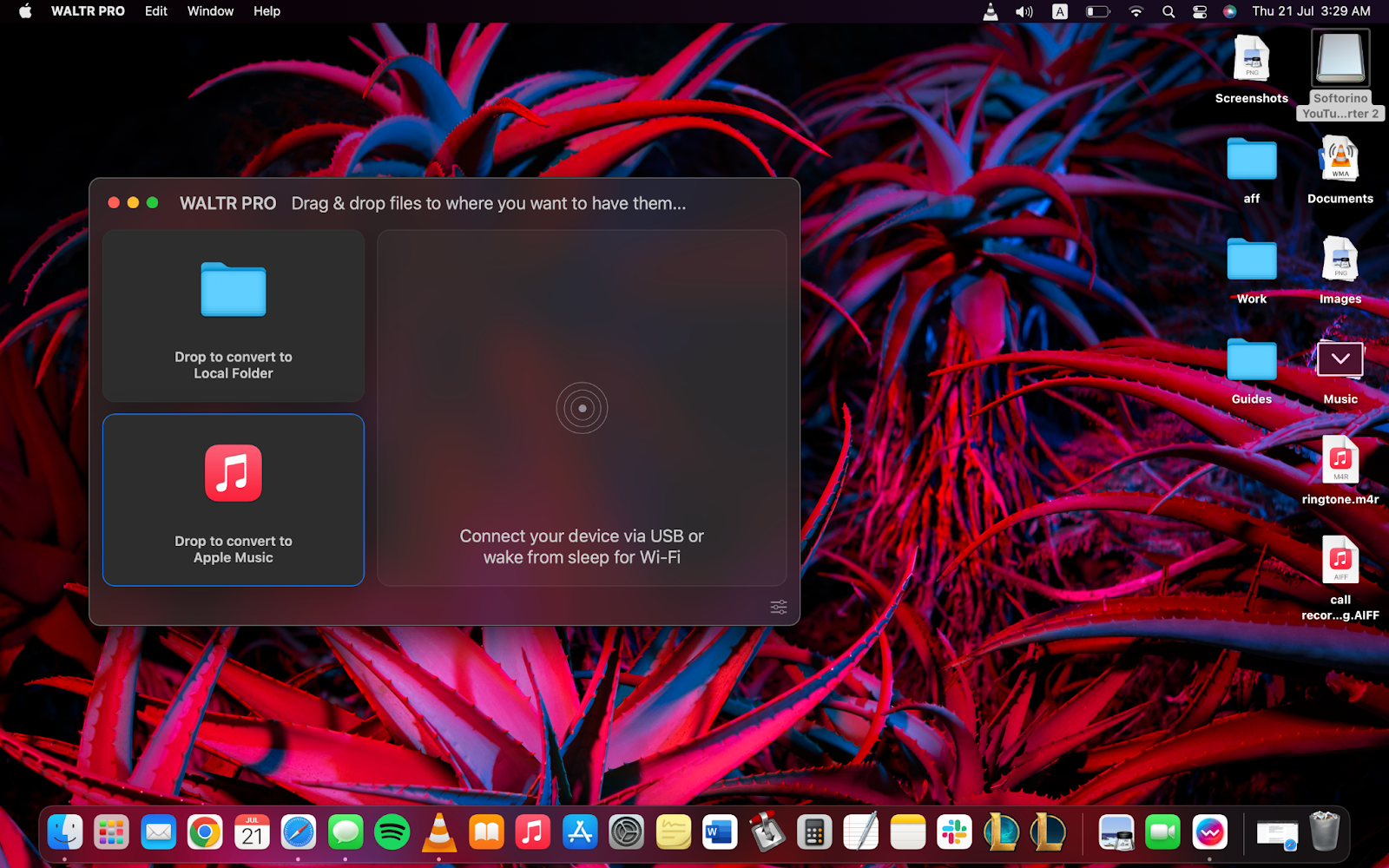Open Calendar from the Dock
The width and height of the screenshot is (1389, 868).
[x=252, y=833]
